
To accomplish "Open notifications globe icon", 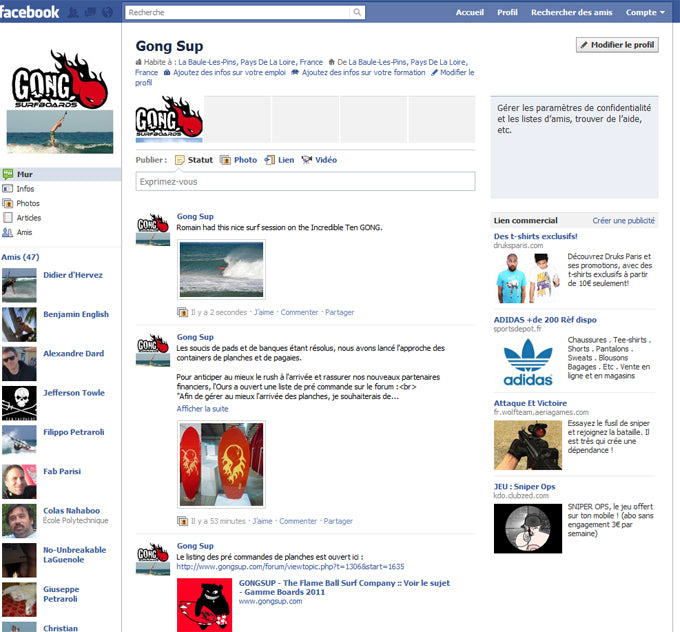I will (x=107, y=12).
